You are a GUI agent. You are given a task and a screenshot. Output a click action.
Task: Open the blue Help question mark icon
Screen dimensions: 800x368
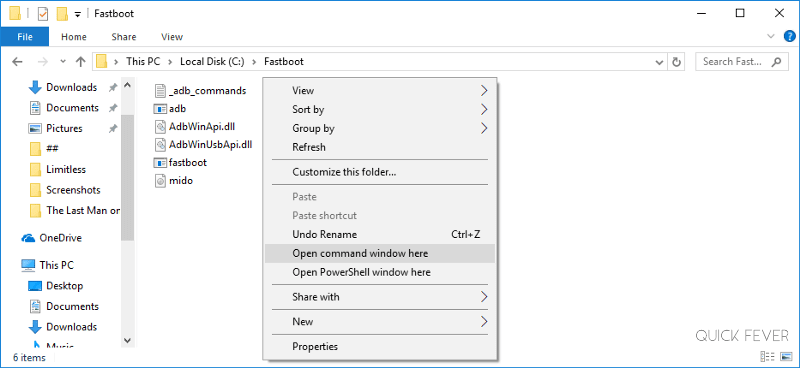tap(789, 36)
